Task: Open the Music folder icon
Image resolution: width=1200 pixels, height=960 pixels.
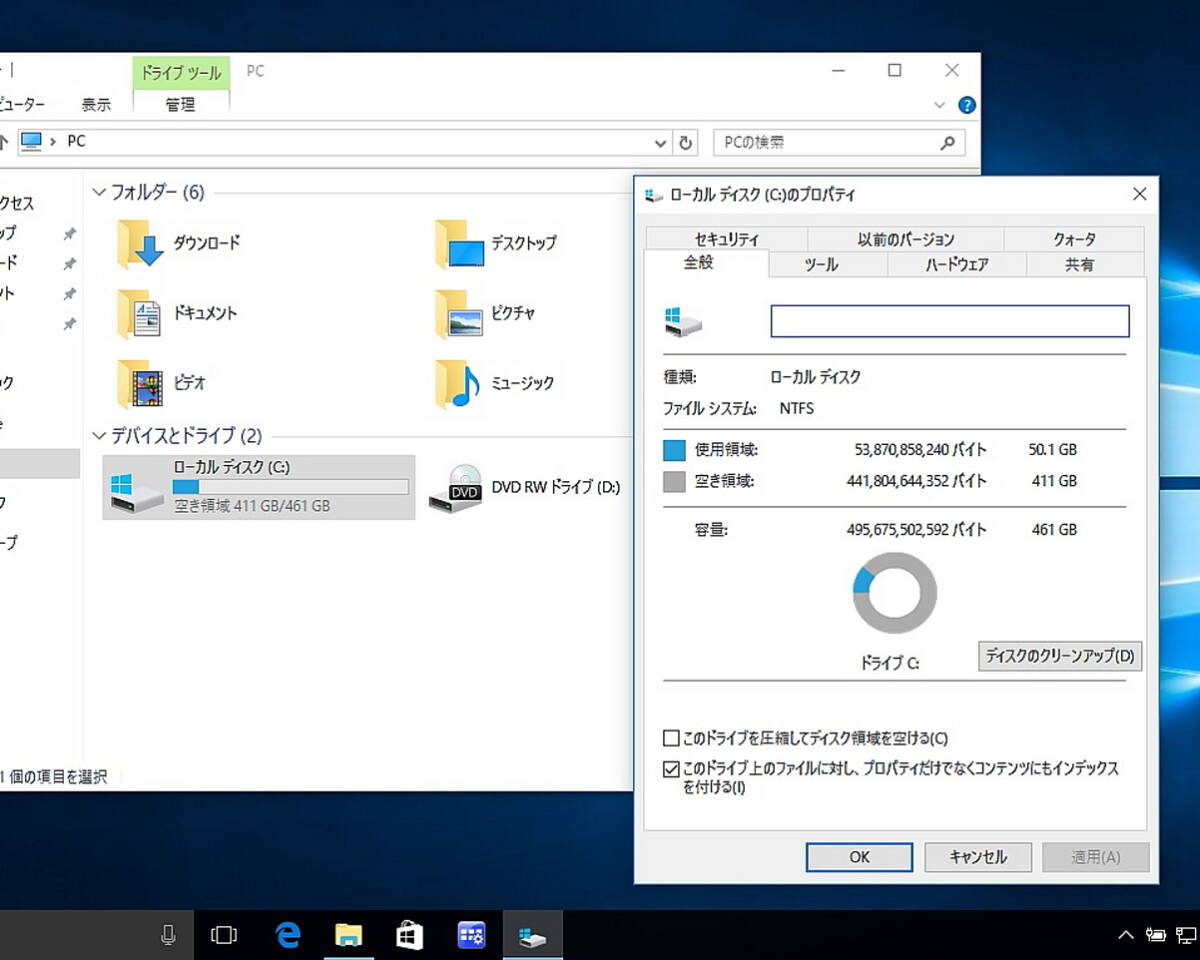Action: (x=458, y=384)
